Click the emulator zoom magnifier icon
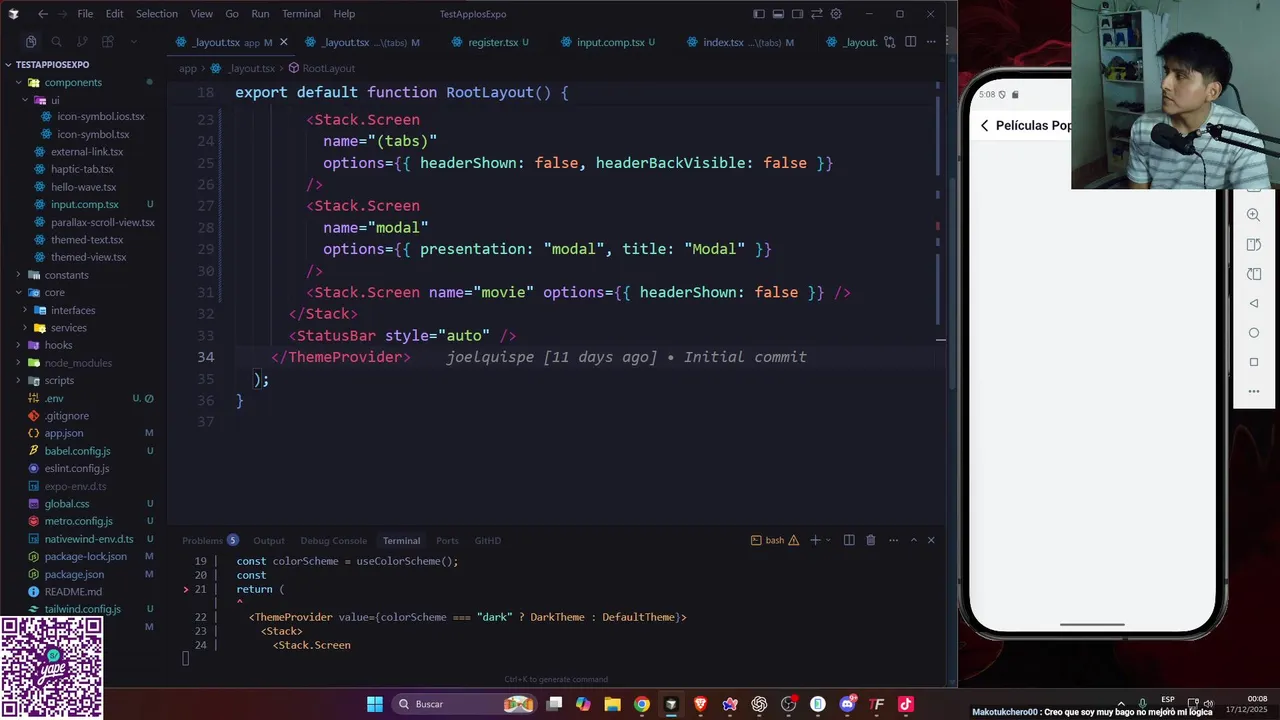1280x720 pixels. pyautogui.click(x=1253, y=215)
